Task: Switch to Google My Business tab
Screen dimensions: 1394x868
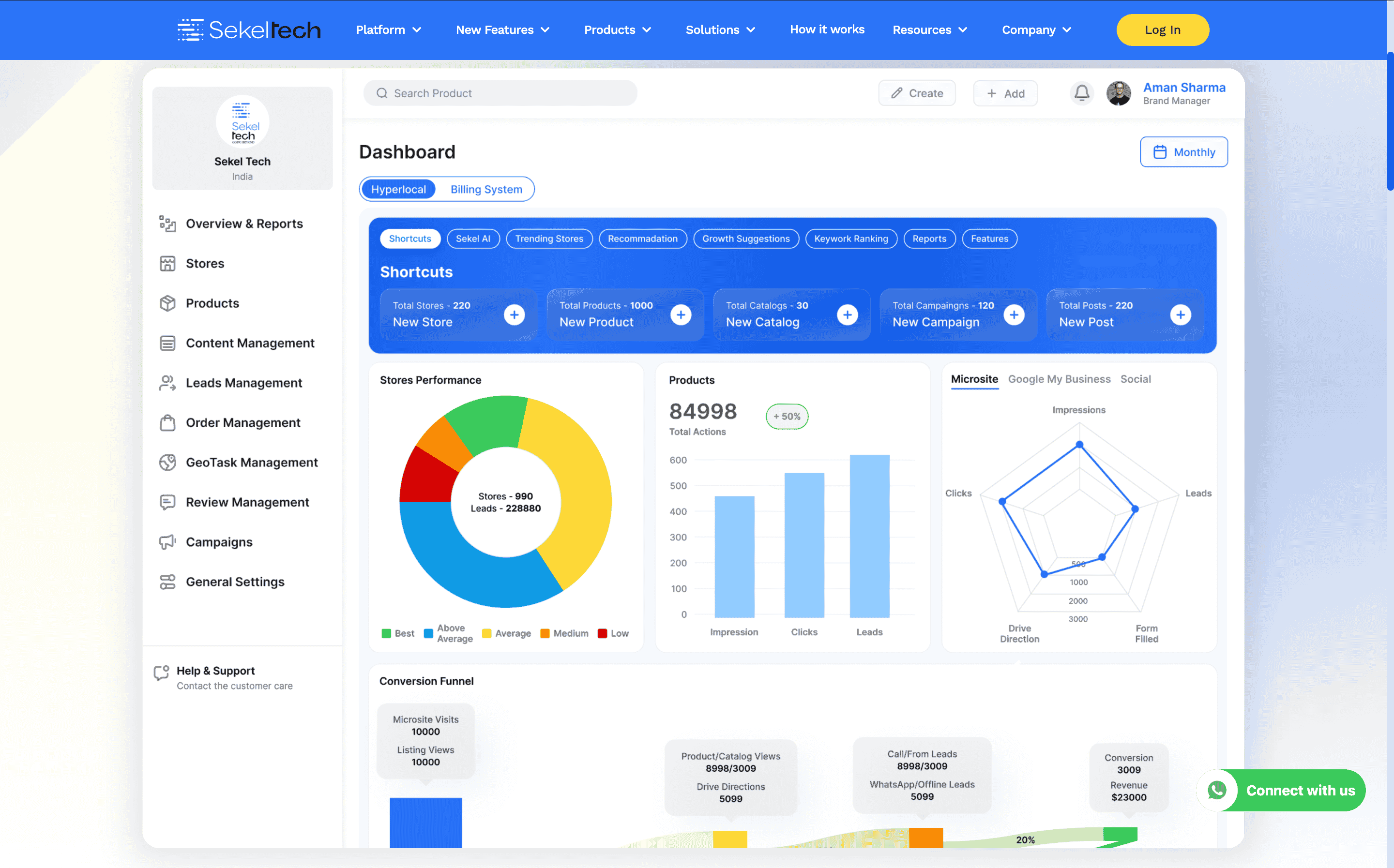Action: coord(1059,379)
